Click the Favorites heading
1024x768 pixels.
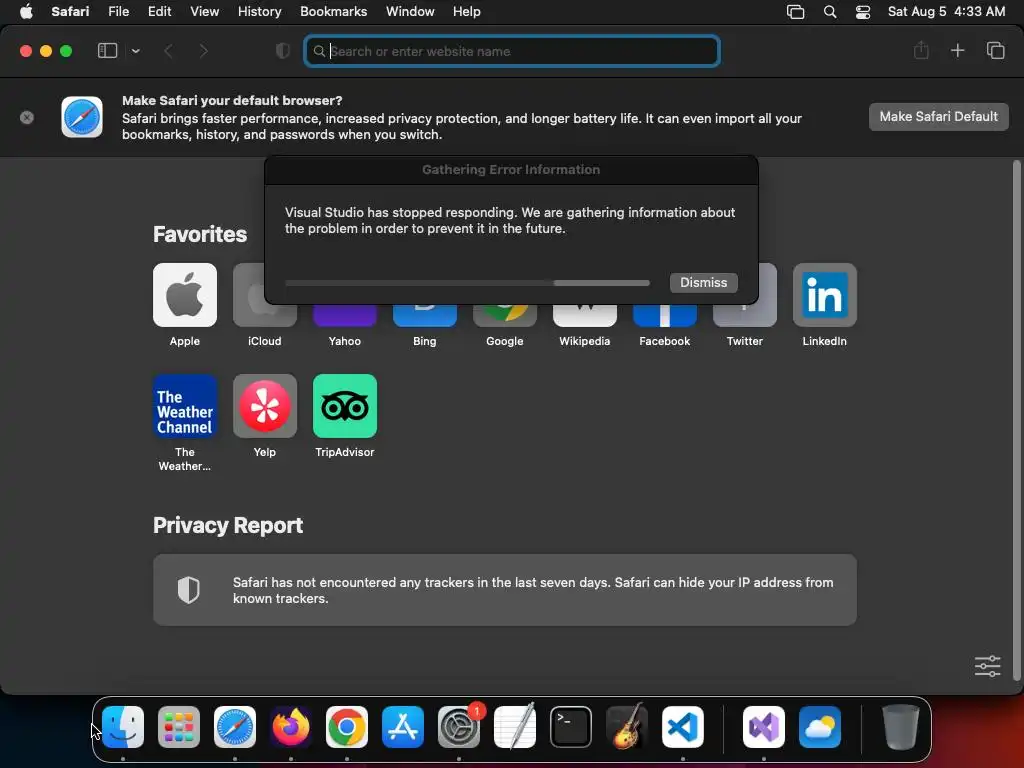pos(200,234)
